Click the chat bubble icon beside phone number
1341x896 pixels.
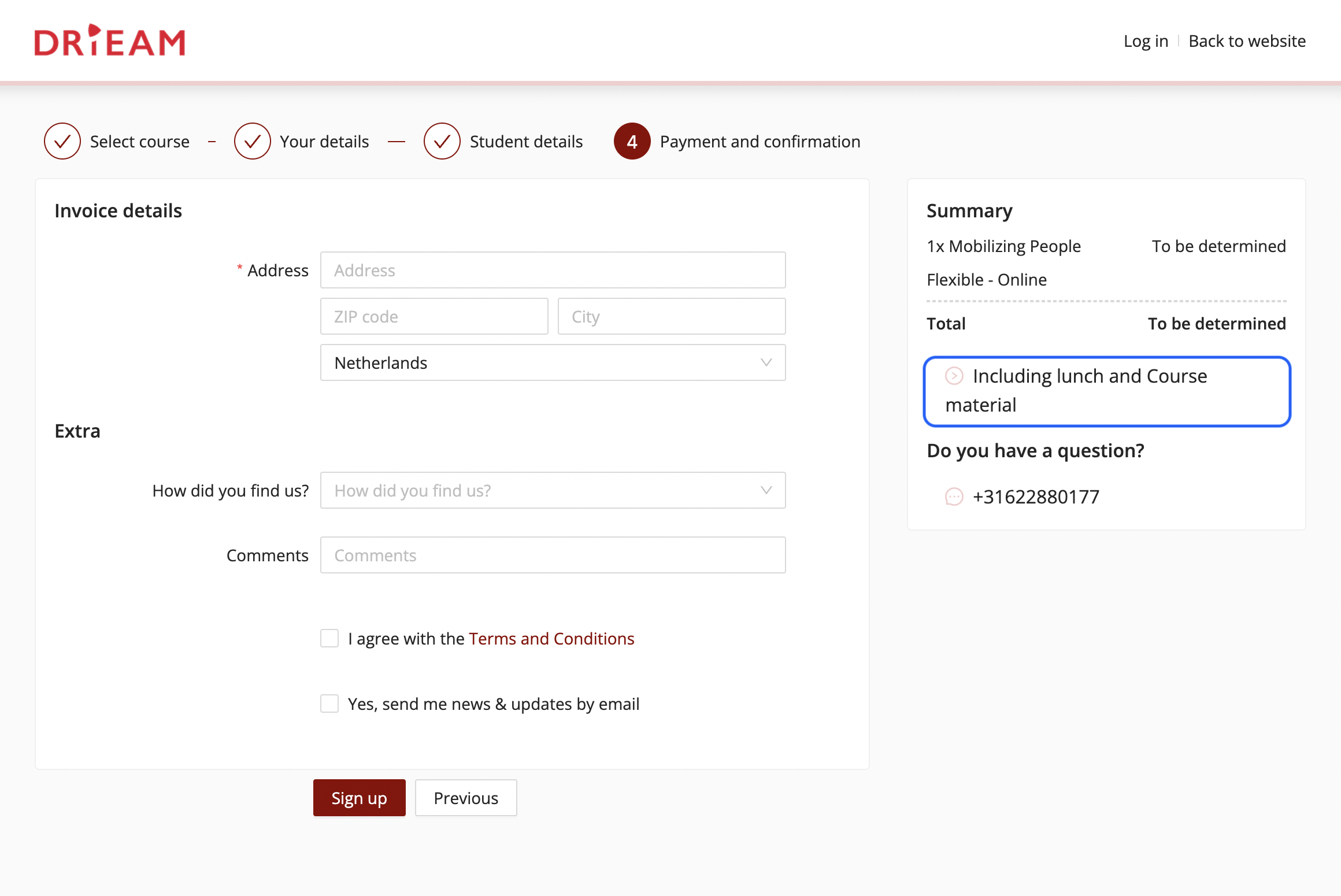point(954,497)
